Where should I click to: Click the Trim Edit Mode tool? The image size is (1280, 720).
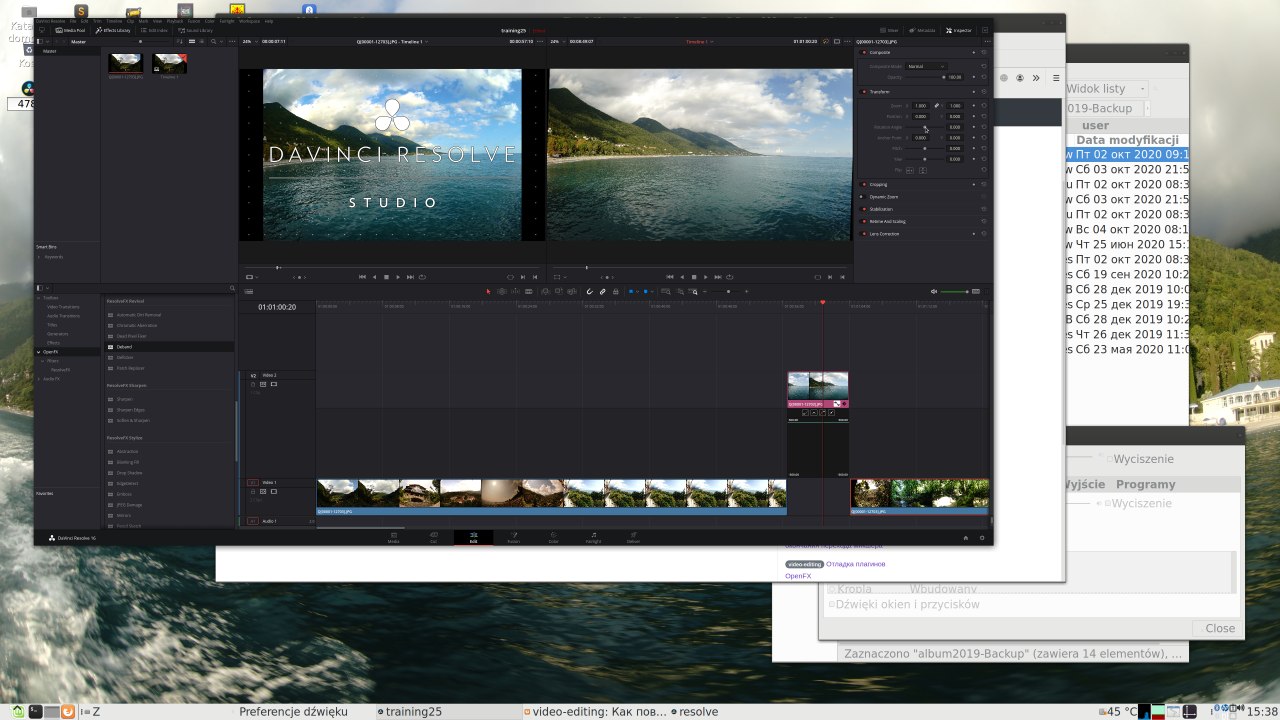(502, 292)
